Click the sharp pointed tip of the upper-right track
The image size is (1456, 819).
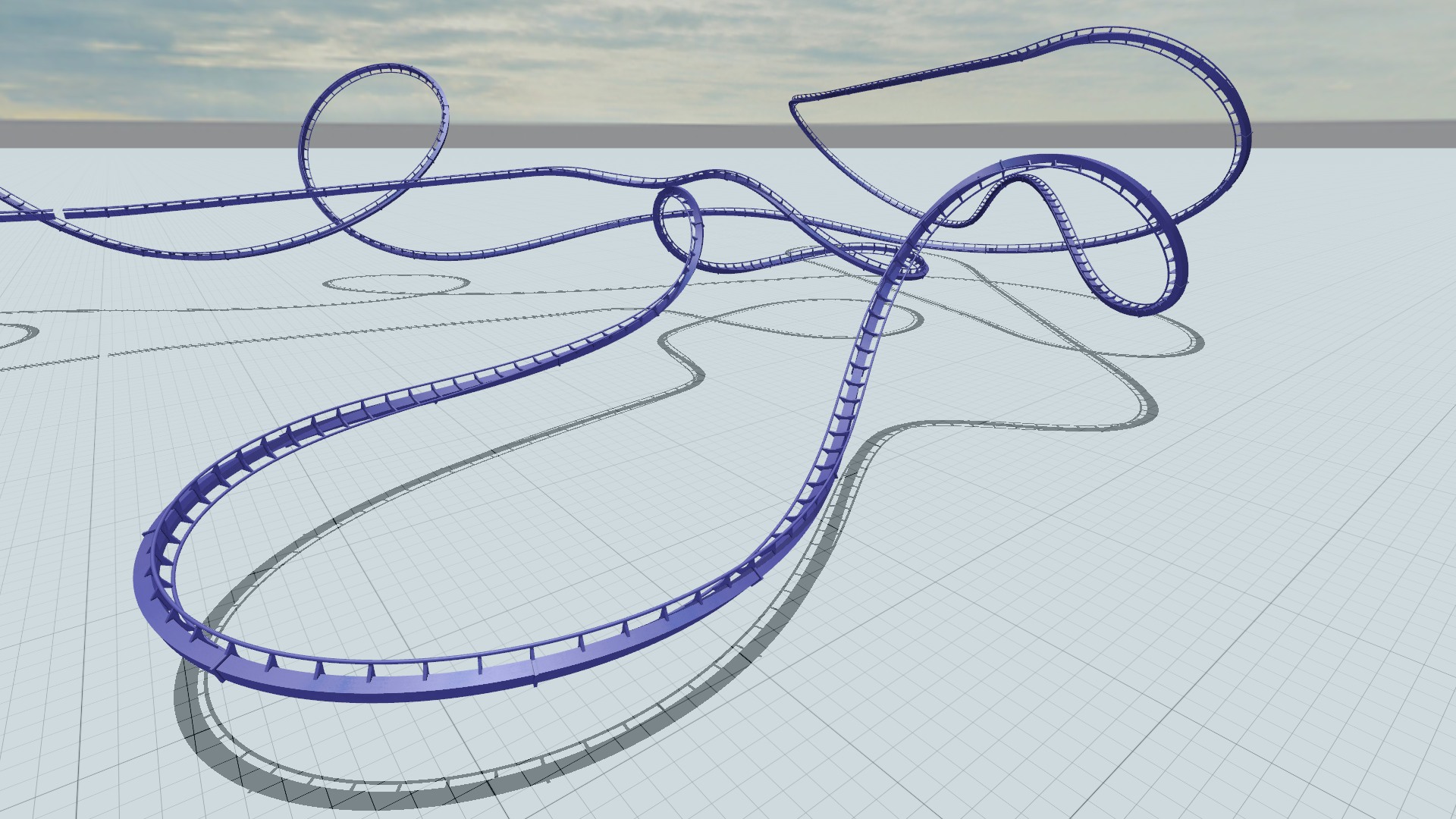pos(792,101)
